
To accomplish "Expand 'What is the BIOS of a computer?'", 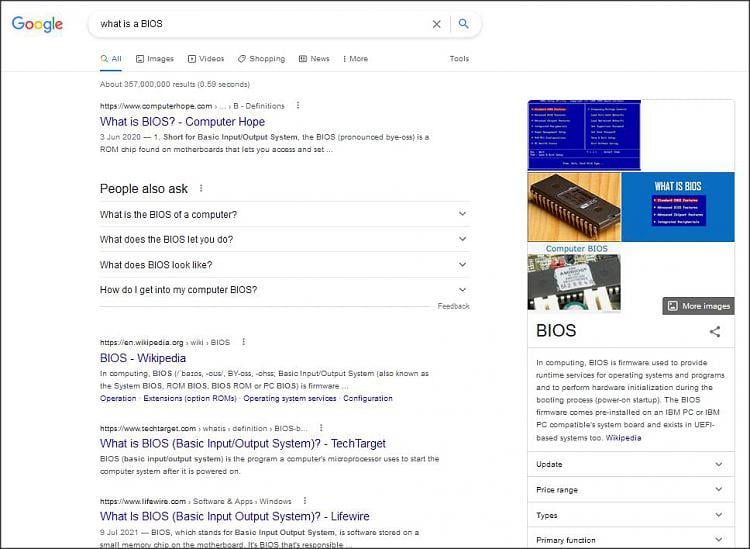I will [x=285, y=214].
